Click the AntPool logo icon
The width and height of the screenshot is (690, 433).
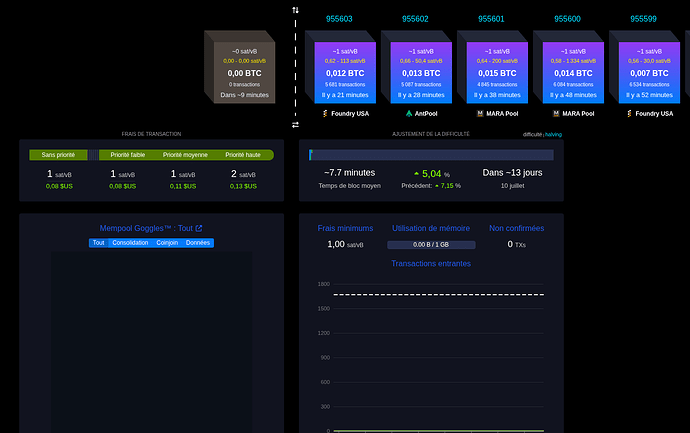coord(409,114)
